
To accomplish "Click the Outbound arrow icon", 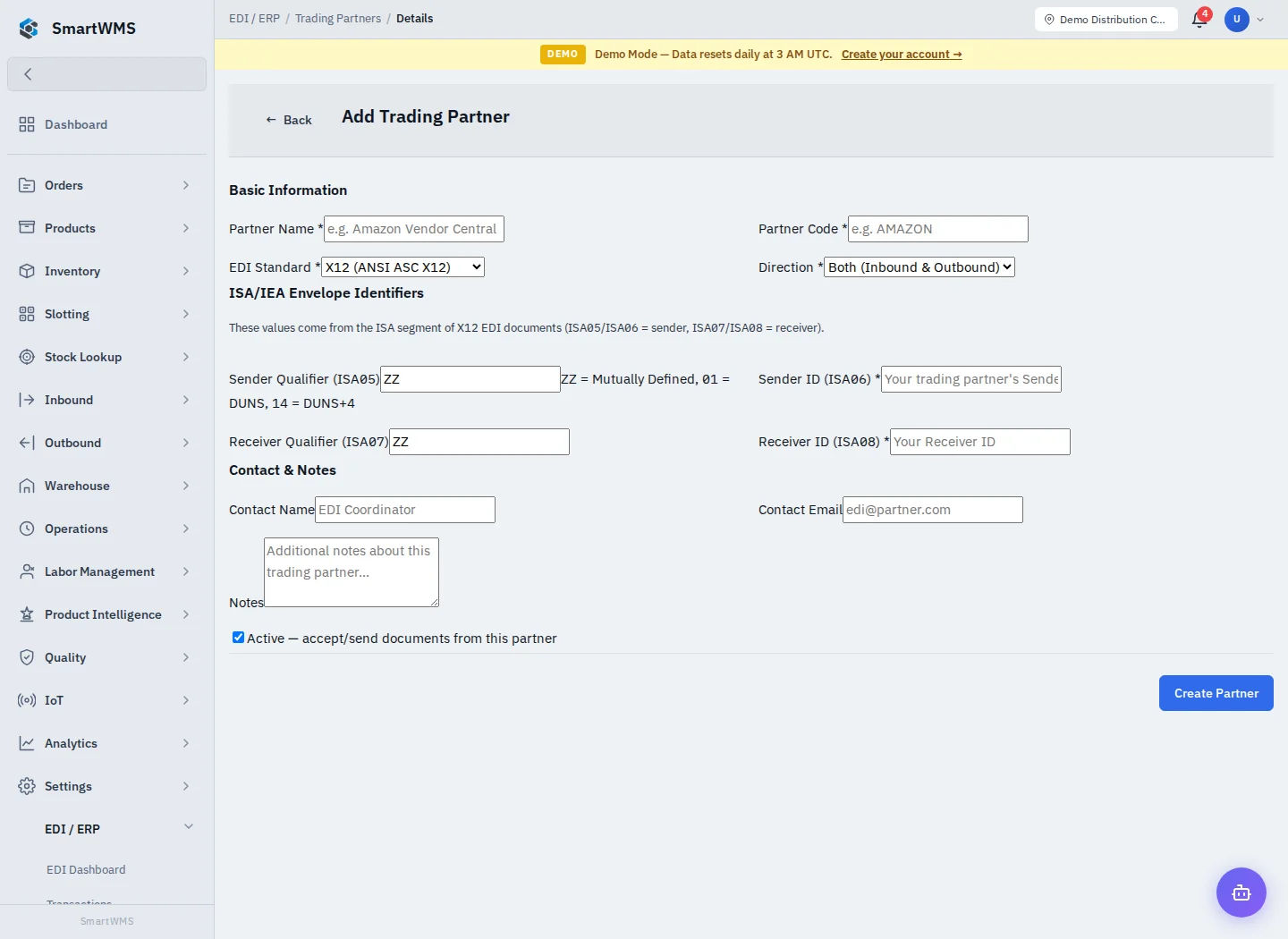I will pyautogui.click(x=27, y=443).
